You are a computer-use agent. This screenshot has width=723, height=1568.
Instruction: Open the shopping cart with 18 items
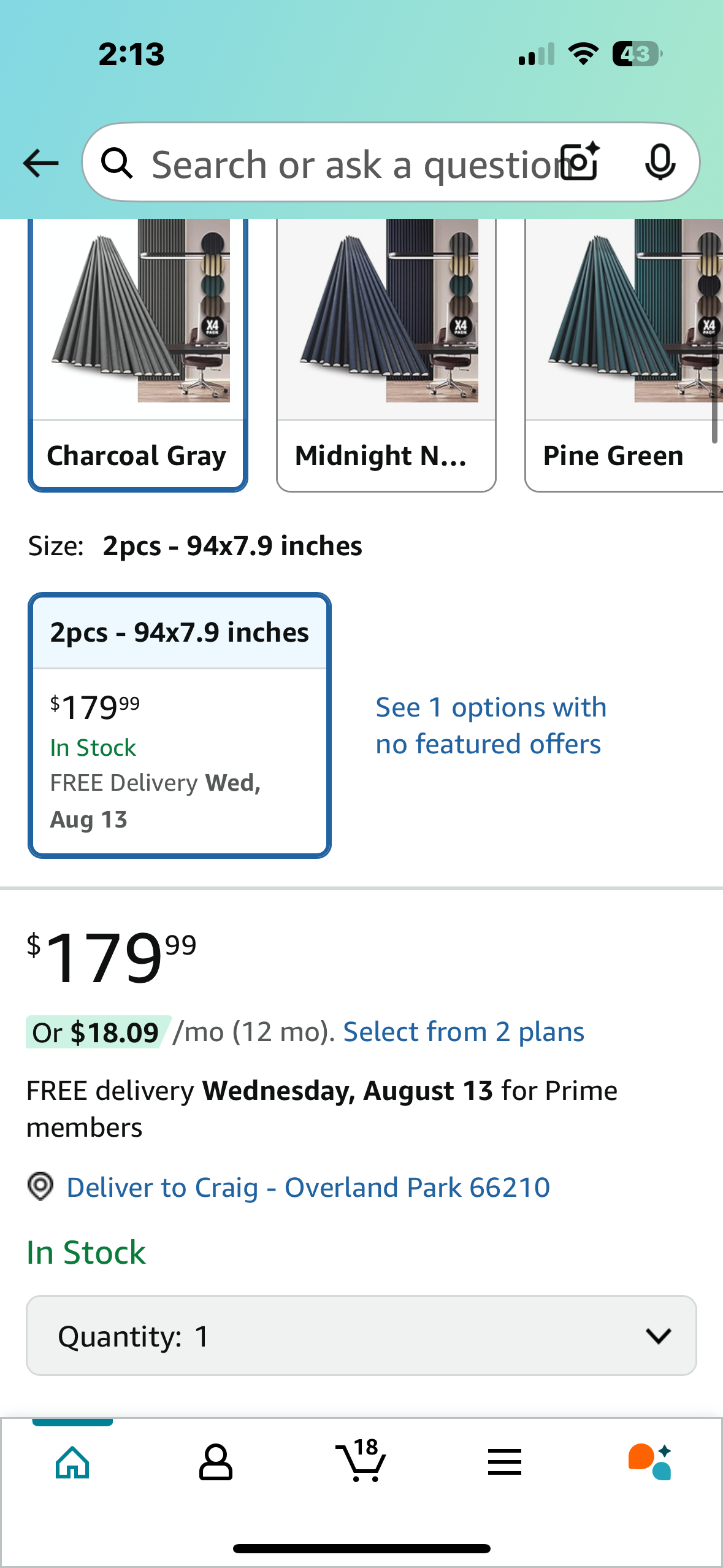click(361, 1460)
